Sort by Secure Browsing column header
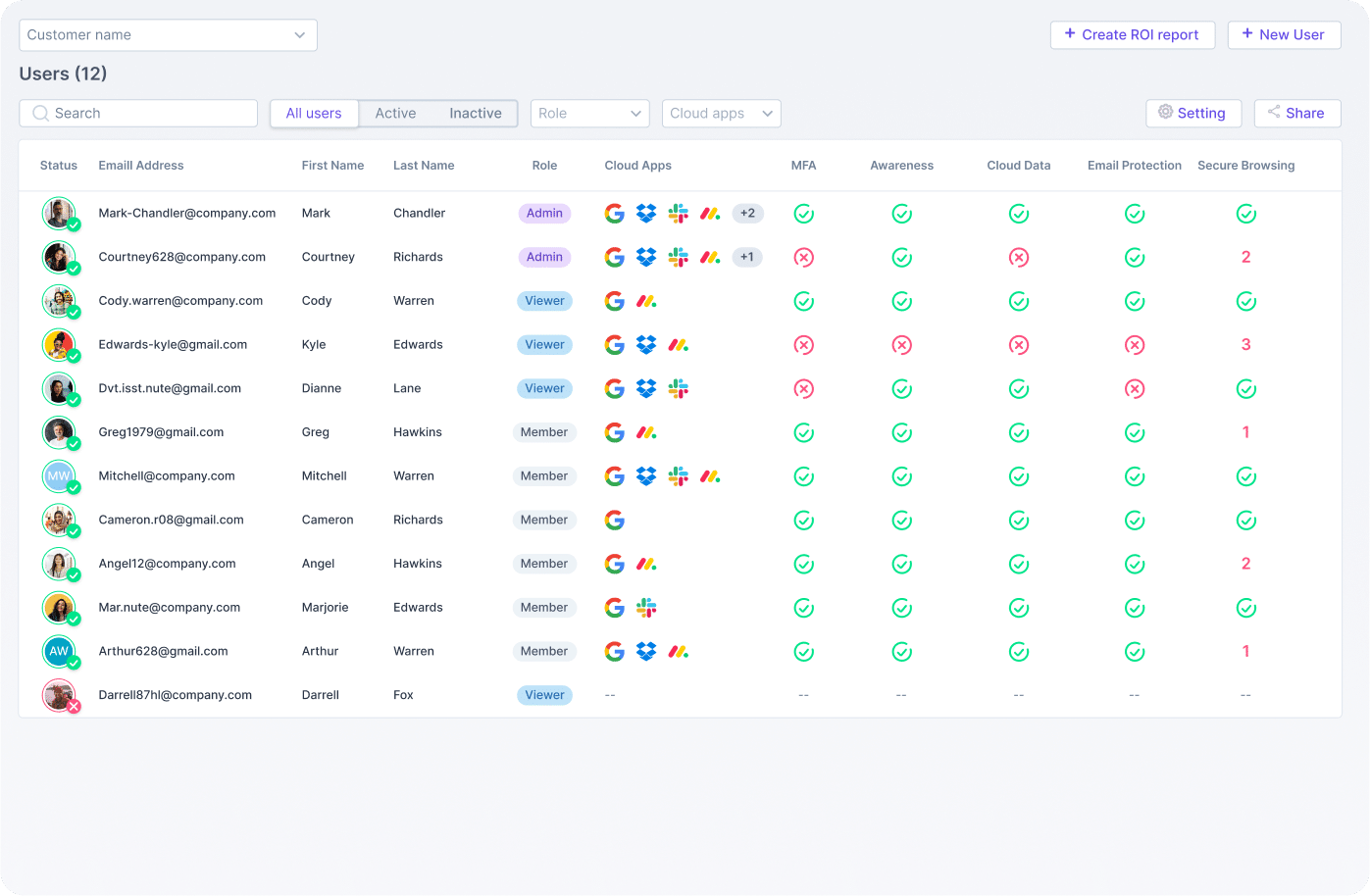This screenshot has width=1370, height=896. (x=1245, y=166)
